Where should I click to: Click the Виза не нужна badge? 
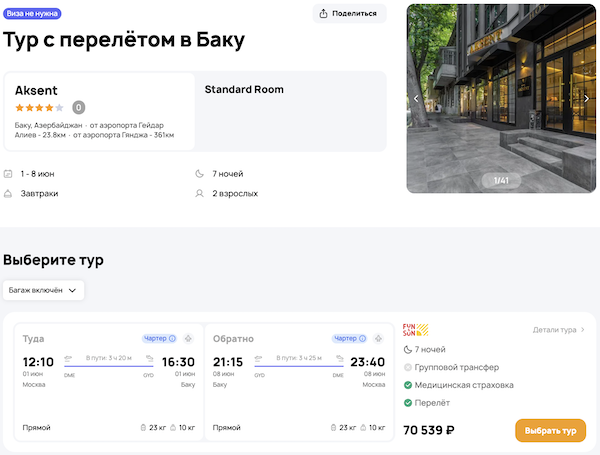click(32, 13)
